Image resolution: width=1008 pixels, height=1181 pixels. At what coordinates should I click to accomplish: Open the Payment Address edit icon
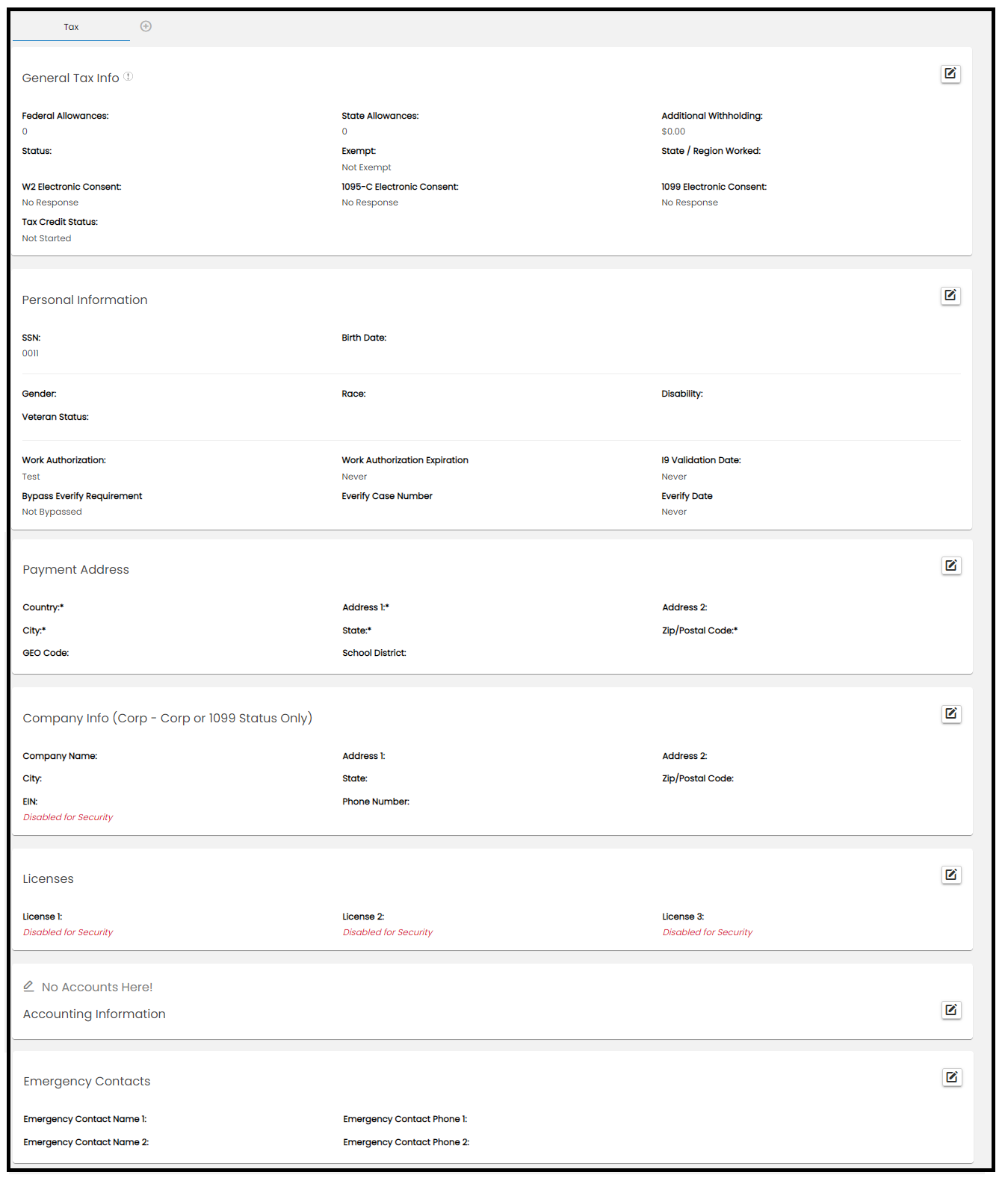coord(950,565)
